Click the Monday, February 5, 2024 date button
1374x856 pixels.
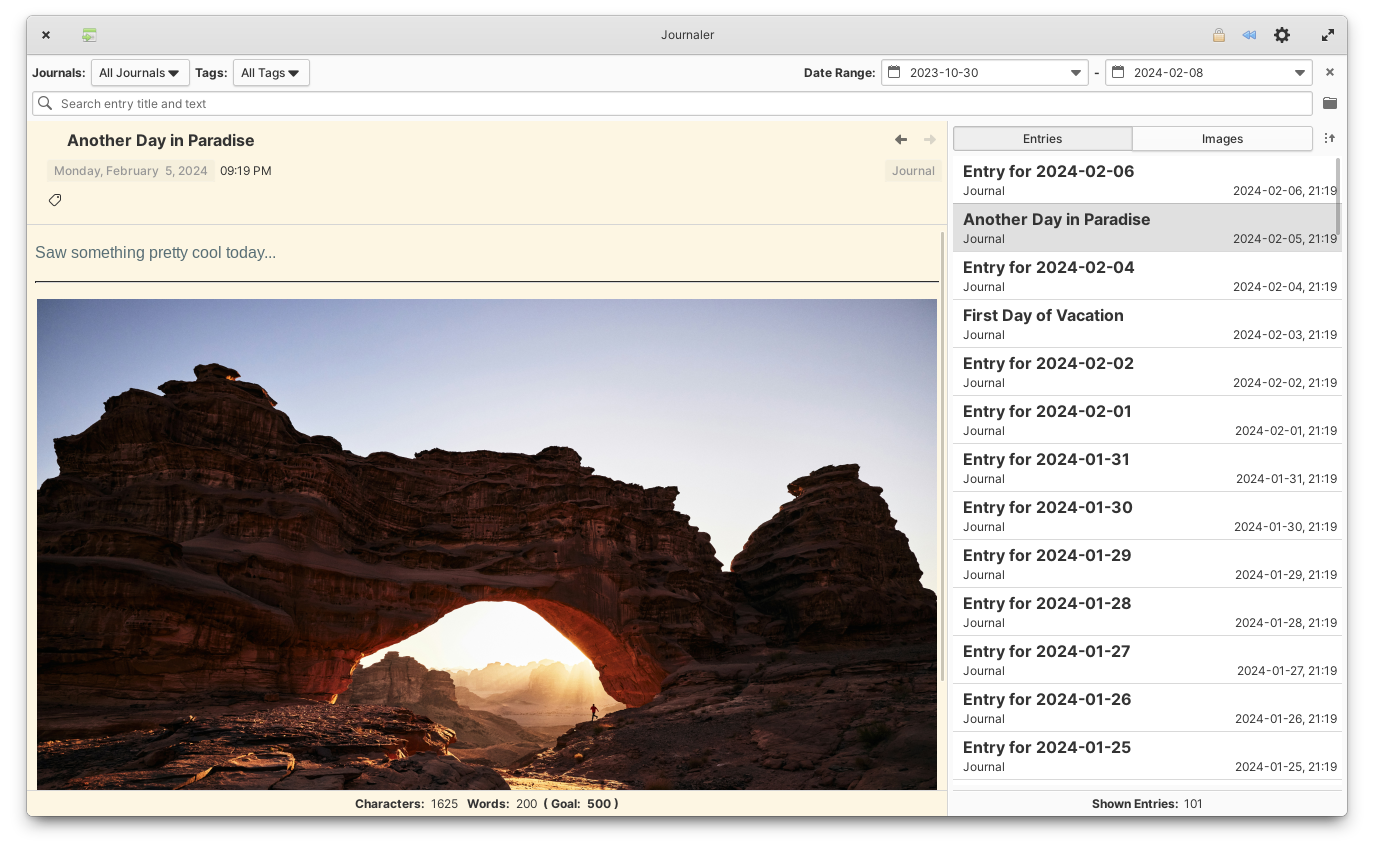(x=131, y=171)
